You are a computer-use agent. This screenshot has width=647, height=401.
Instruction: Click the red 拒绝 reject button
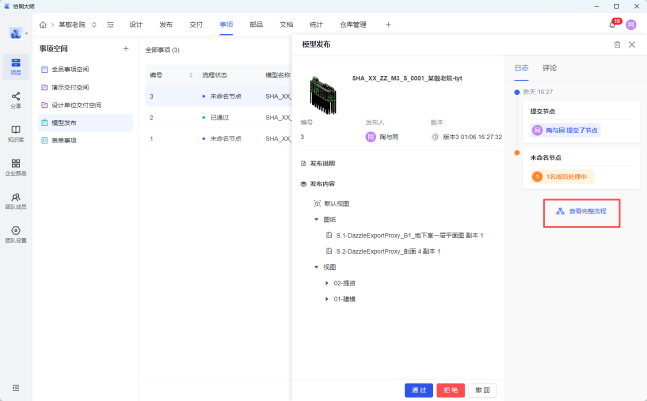tap(451, 389)
